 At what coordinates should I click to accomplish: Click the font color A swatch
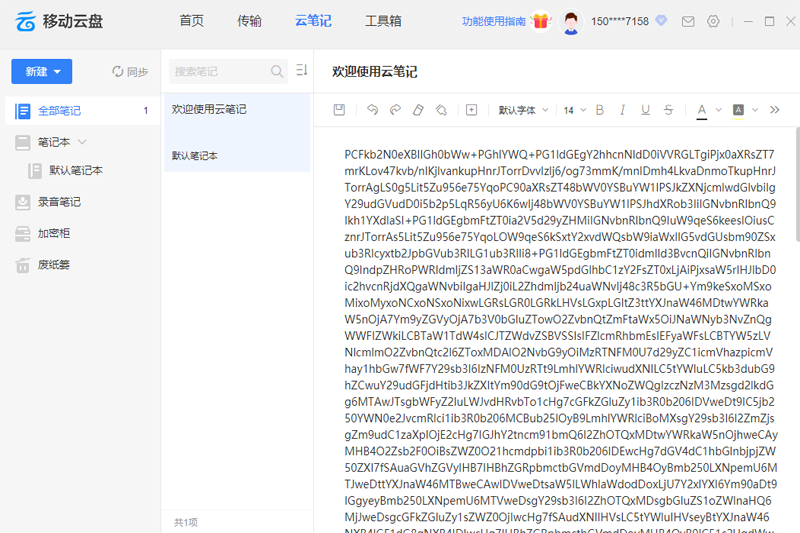[703, 110]
